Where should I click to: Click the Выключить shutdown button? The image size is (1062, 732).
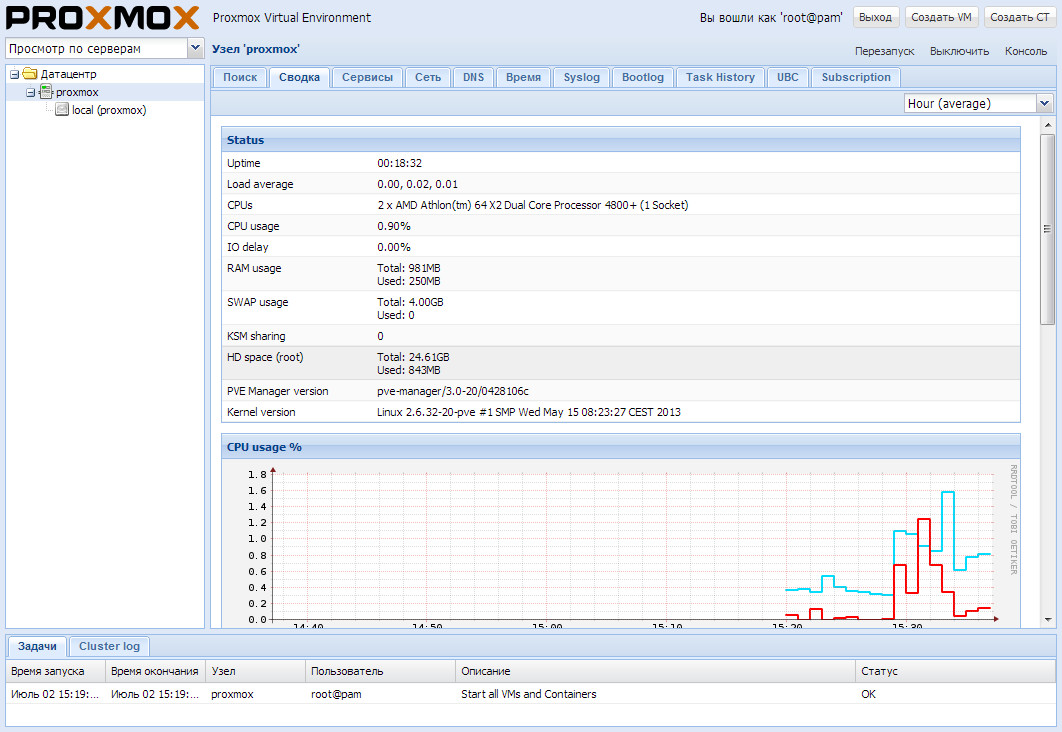[959, 51]
